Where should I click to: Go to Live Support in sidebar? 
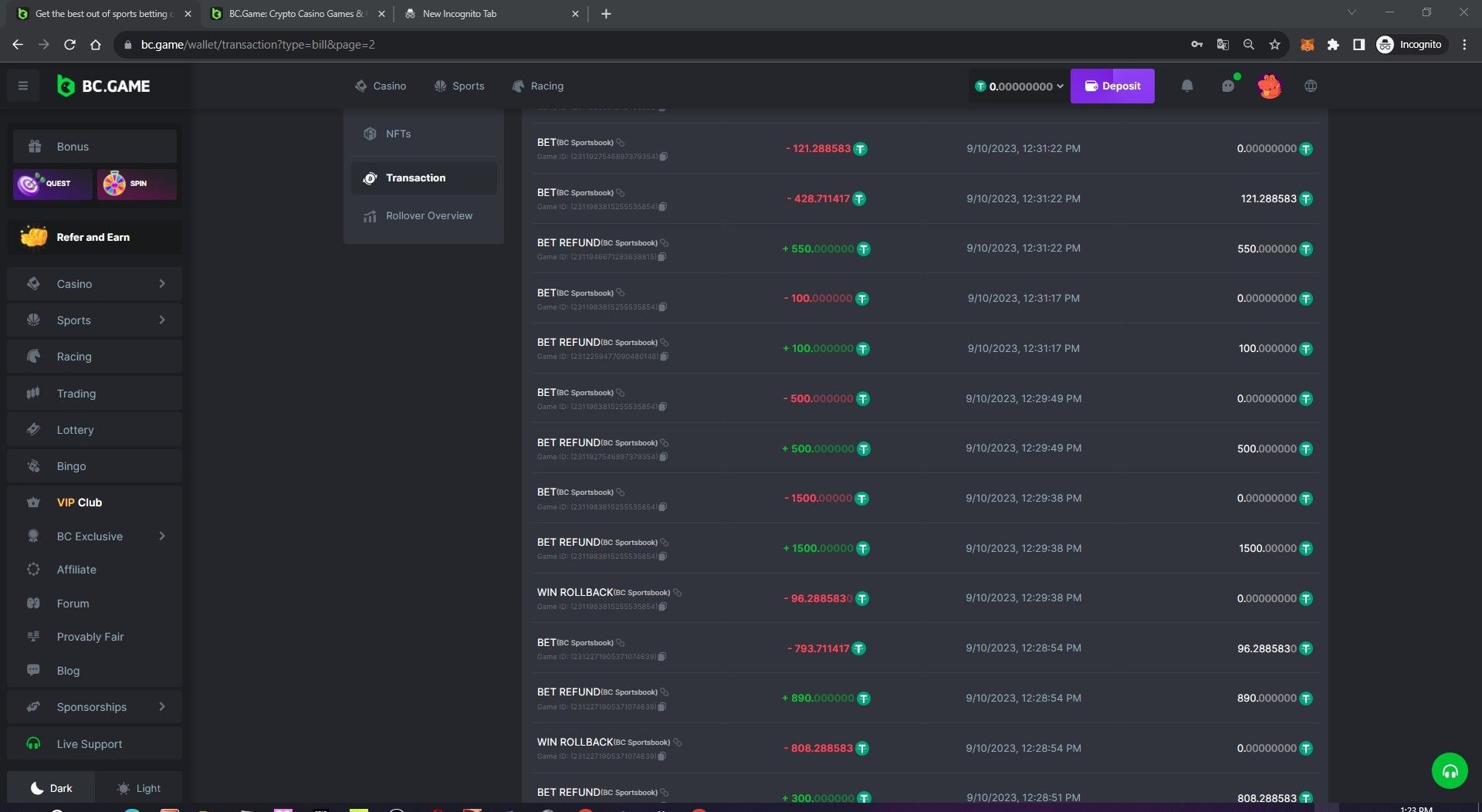(x=95, y=744)
